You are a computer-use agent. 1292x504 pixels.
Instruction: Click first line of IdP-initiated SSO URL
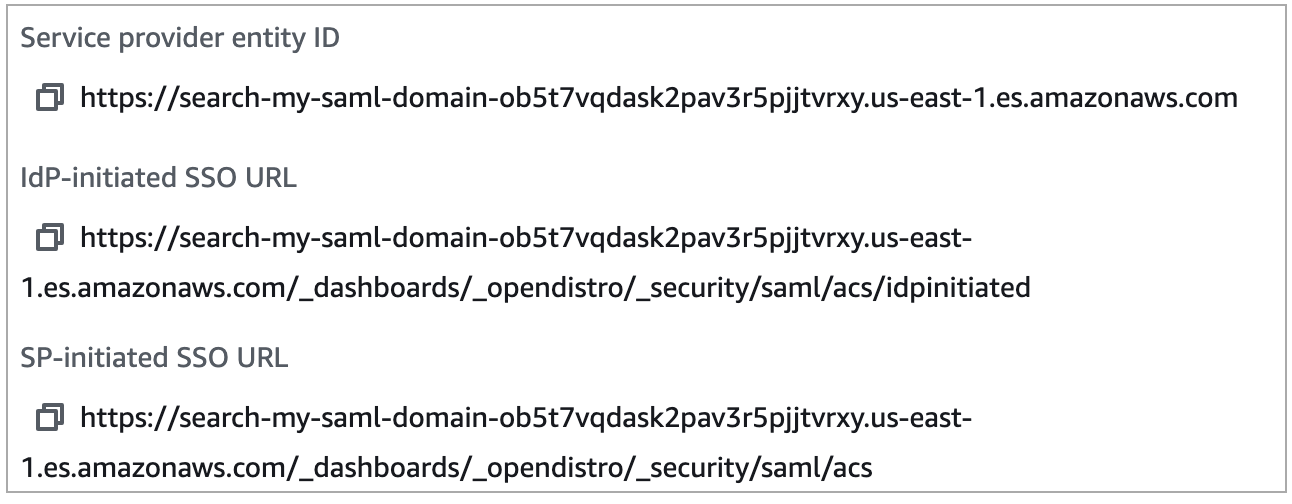click(x=526, y=238)
